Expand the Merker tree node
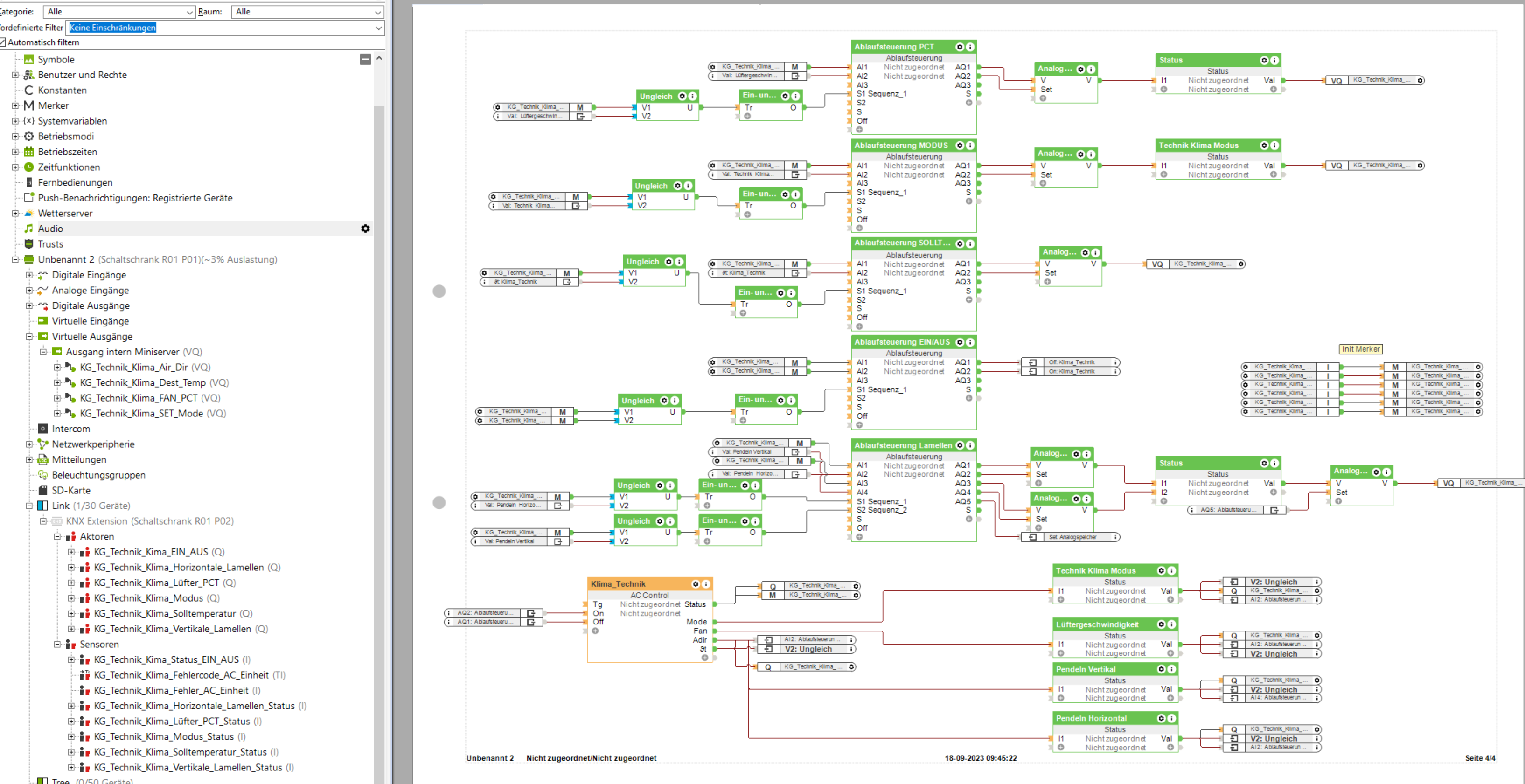Screen dimensions: 1525x784 pos(15,105)
